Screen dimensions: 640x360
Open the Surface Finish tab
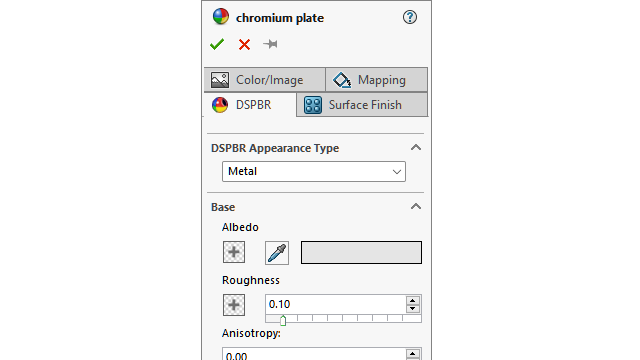pyautogui.click(x=362, y=105)
